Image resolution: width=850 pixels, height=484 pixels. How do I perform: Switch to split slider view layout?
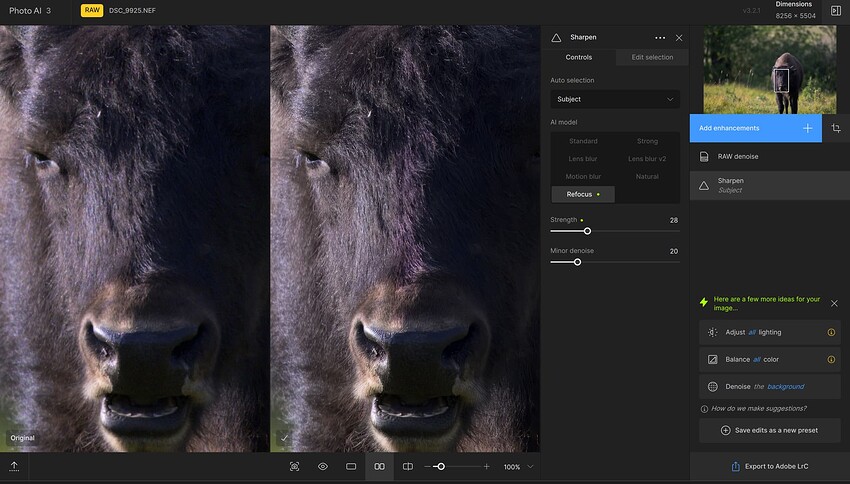[x=408, y=467]
